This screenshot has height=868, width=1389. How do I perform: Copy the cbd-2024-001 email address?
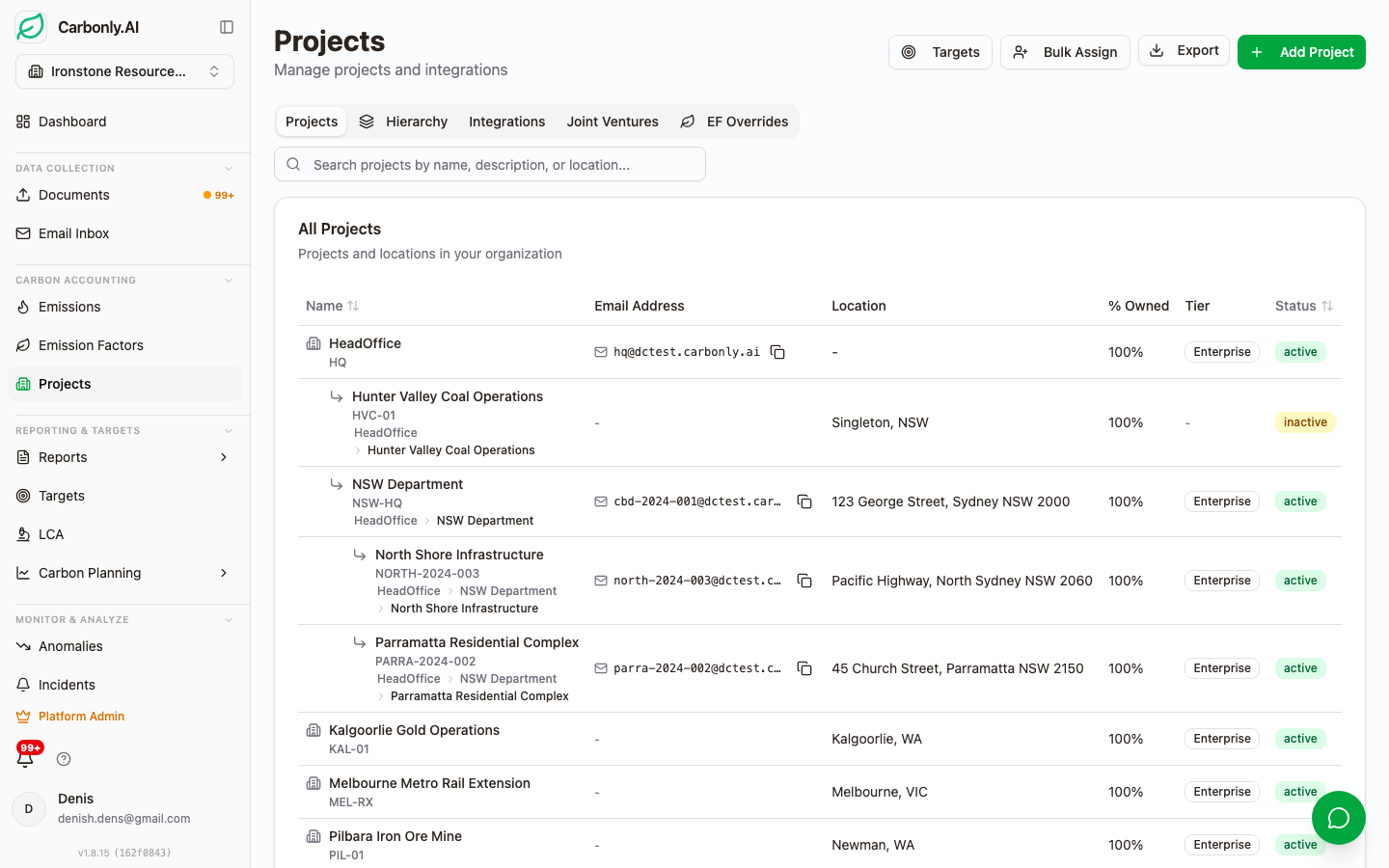coord(804,502)
